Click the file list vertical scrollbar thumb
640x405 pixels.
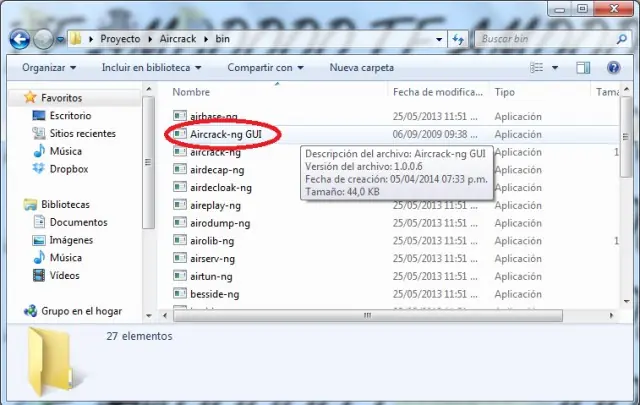[626, 137]
